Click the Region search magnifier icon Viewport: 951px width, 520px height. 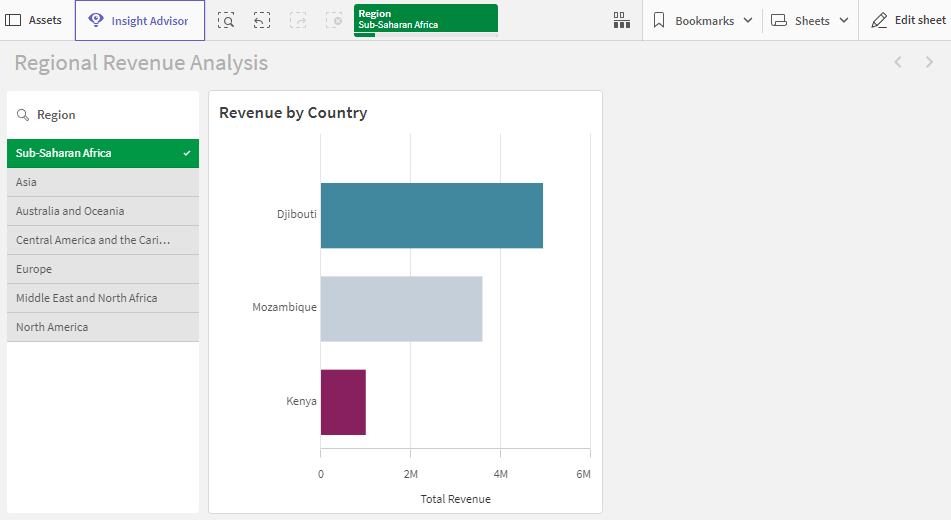coord(23,115)
